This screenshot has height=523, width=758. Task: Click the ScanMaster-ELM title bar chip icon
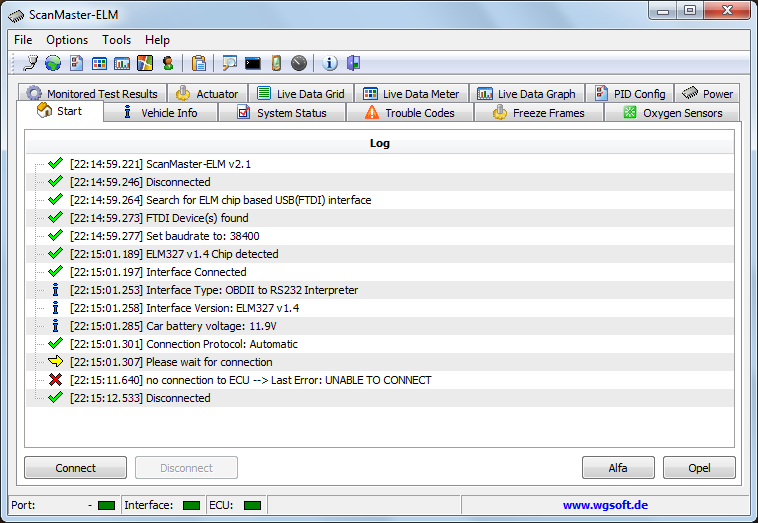[16, 15]
